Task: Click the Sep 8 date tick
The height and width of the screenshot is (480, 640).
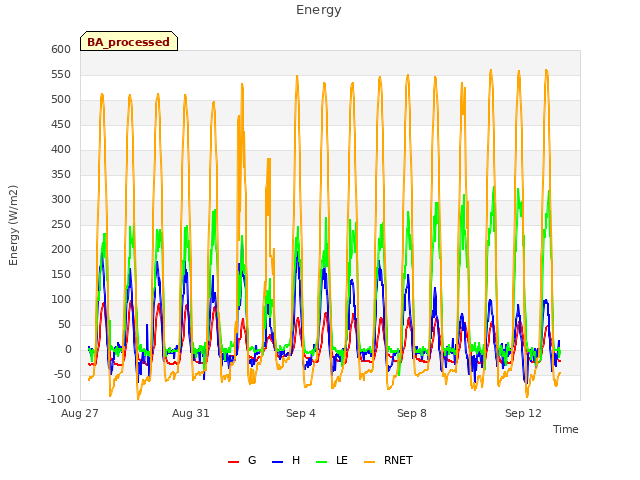Action: pos(412,413)
